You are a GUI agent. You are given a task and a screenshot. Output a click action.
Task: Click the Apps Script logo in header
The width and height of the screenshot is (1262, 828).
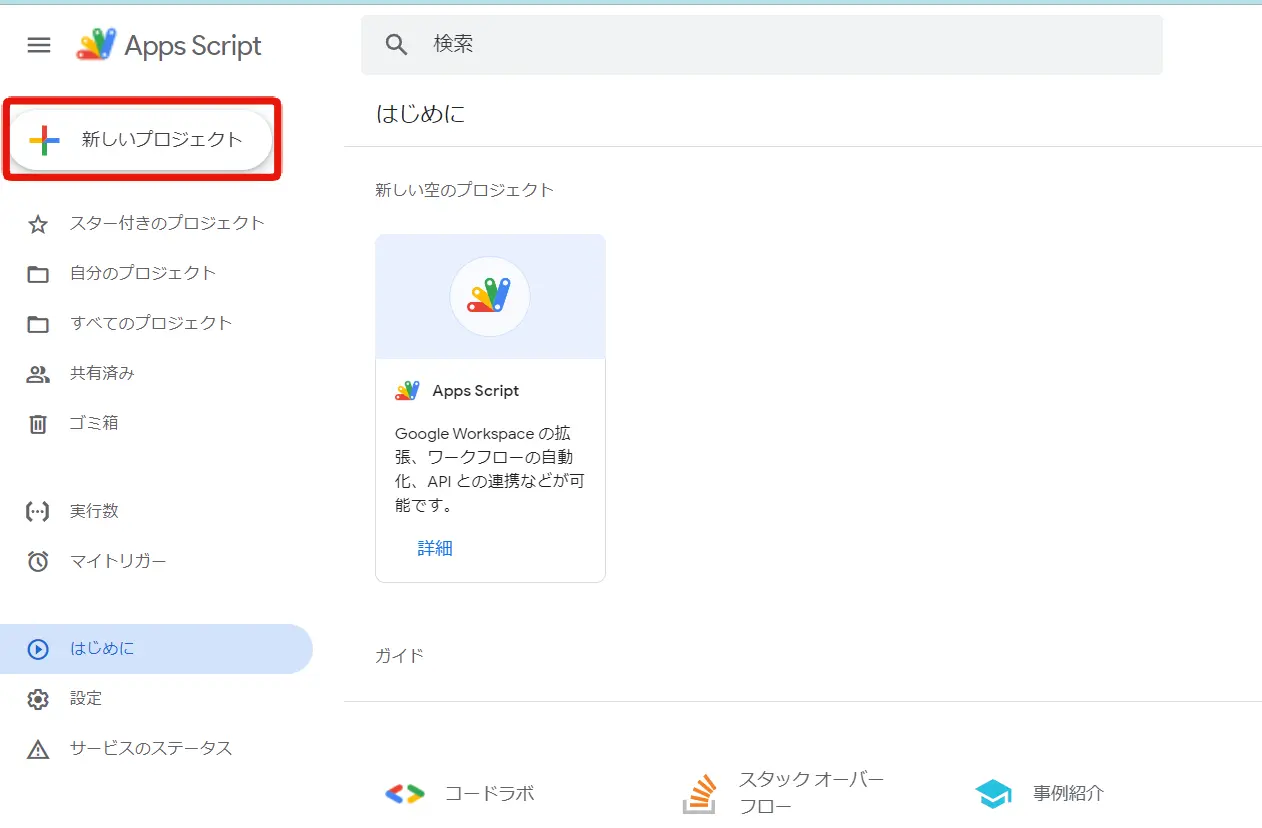click(169, 45)
